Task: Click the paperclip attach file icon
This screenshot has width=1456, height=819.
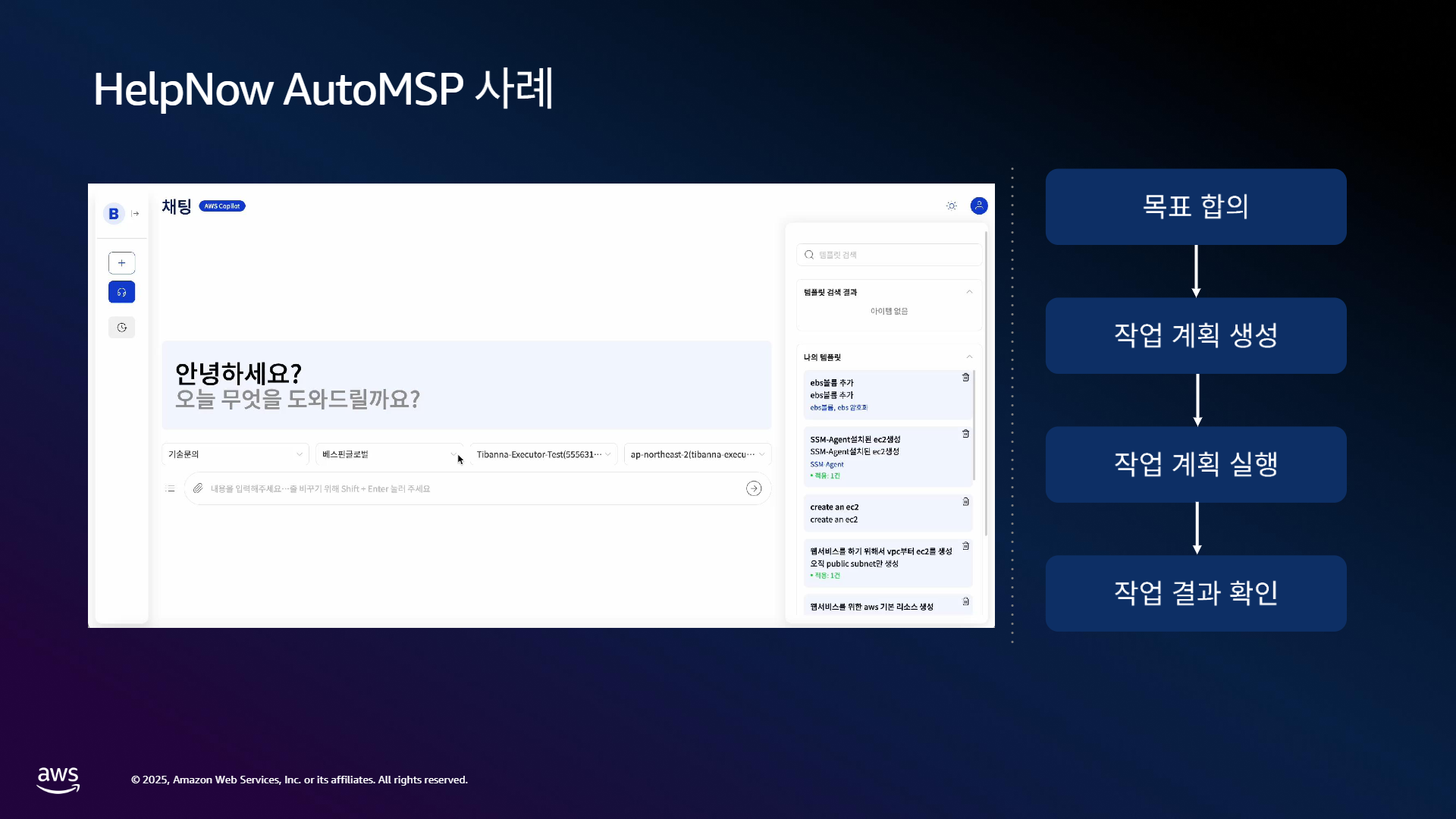Action: [x=198, y=488]
